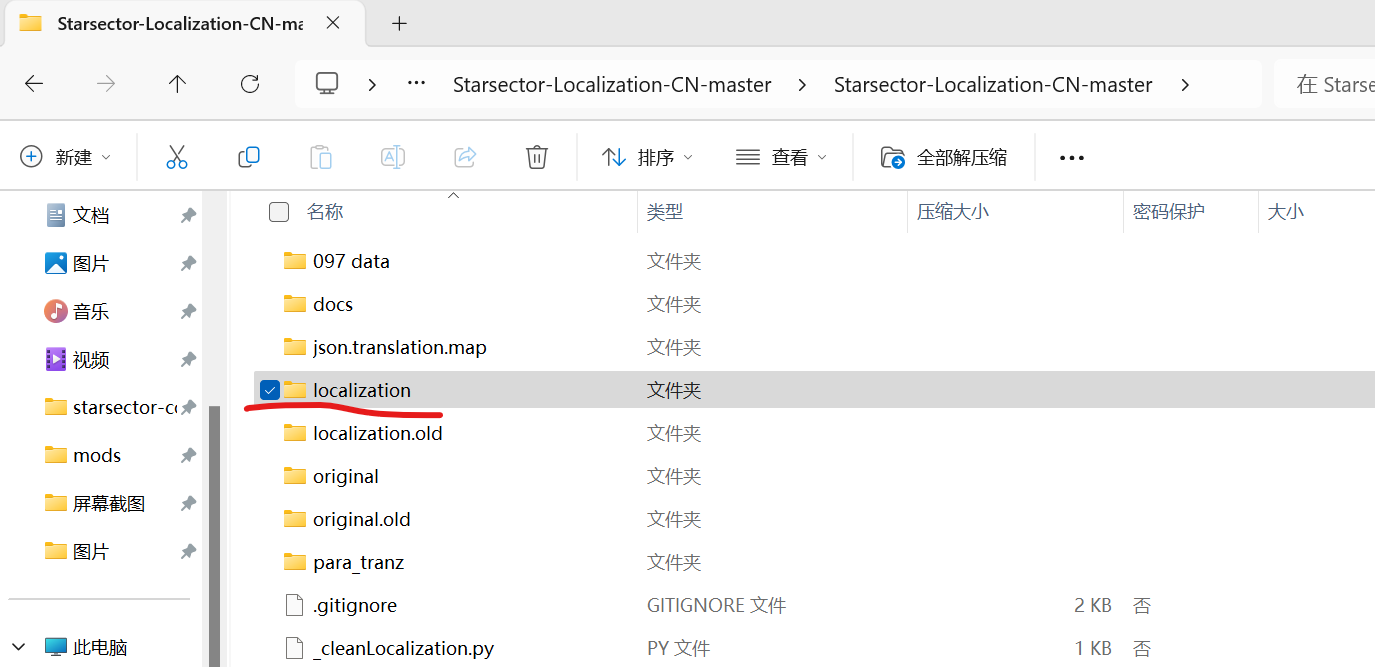1375x667 pixels.
Task: Uncheck the localization folder checkbox
Action: 270,390
